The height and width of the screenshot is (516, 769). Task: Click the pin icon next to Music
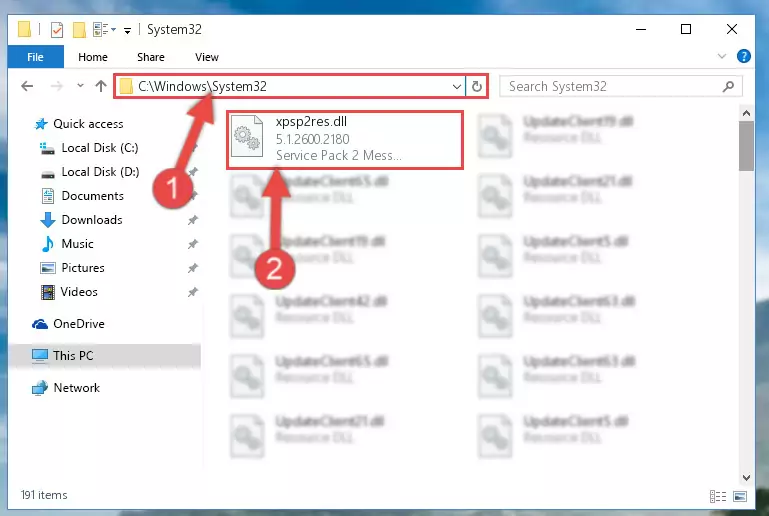(x=193, y=244)
